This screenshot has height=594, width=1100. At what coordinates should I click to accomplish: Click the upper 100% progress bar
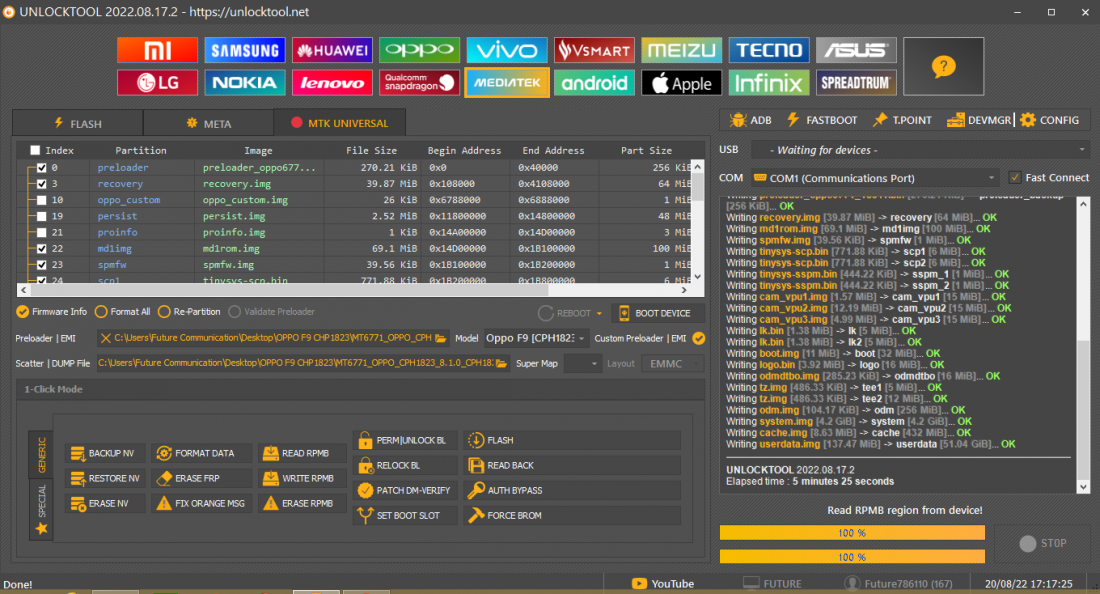tap(852, 533)
